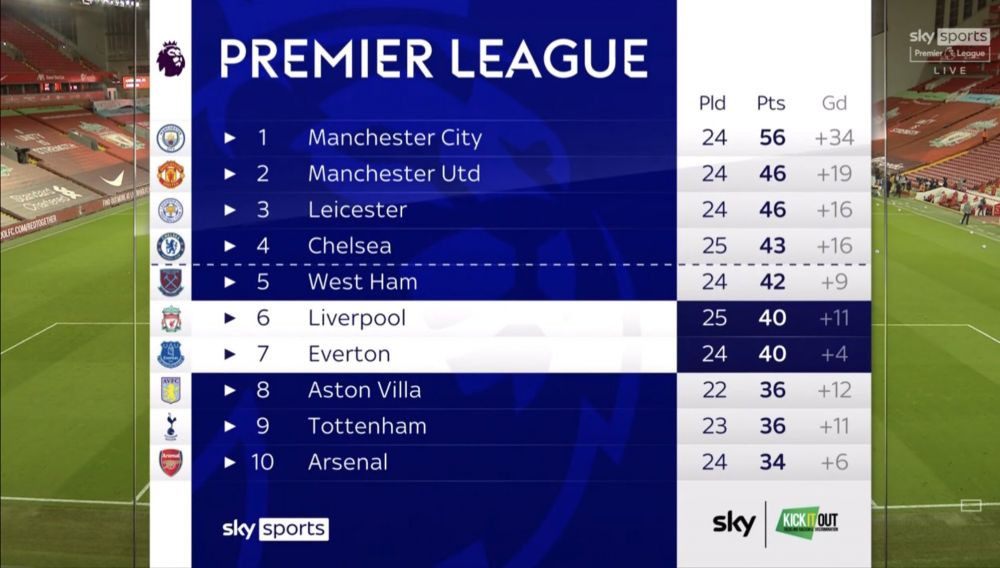Click the triangle arrow beside Arsenal
Image resolution: width=1000 pixels, height=568 pixels.
point(230,462)
